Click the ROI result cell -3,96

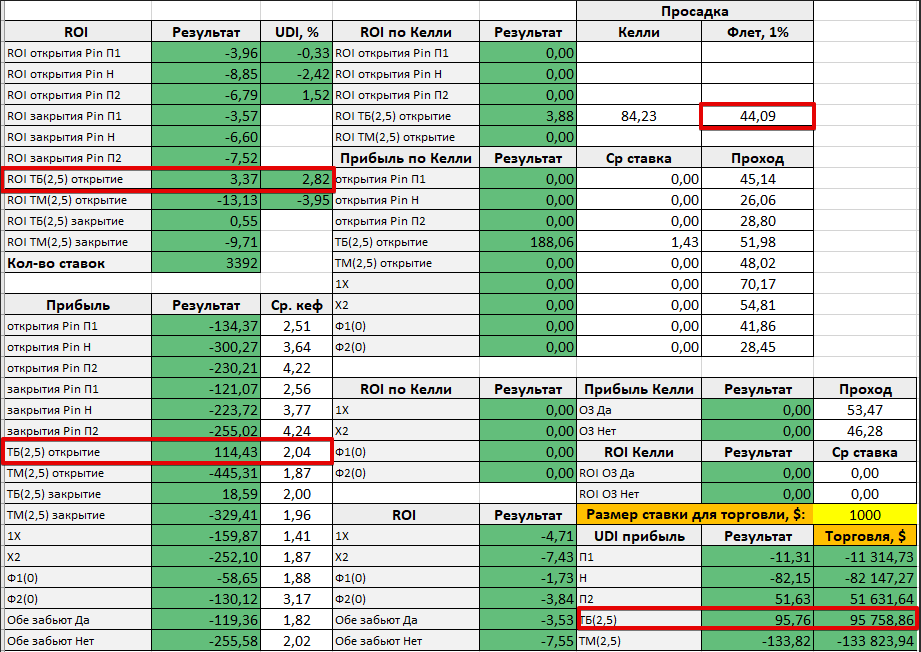point(206,53)
